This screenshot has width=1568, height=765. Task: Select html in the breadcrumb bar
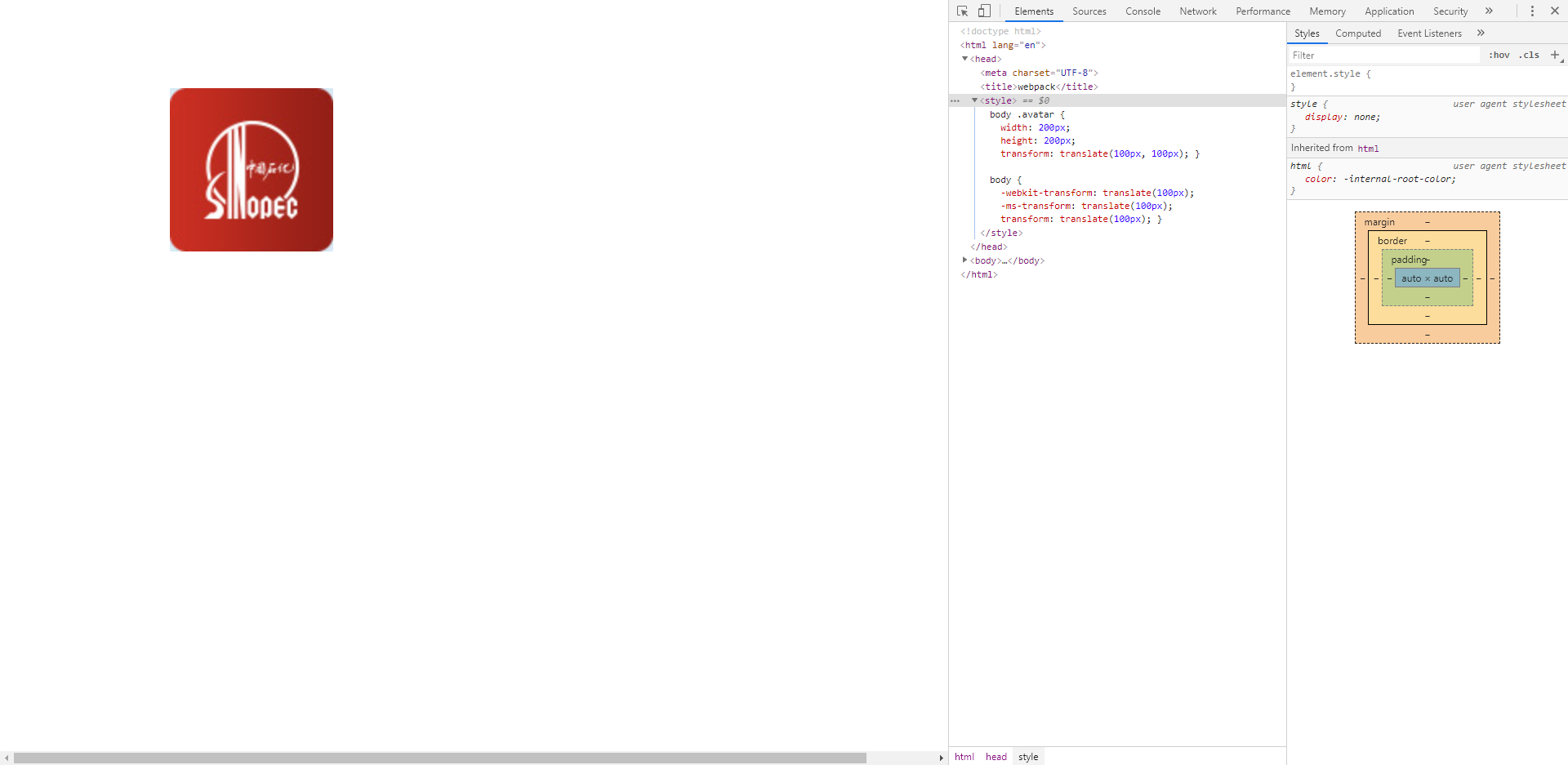click(x=964, y=757)
